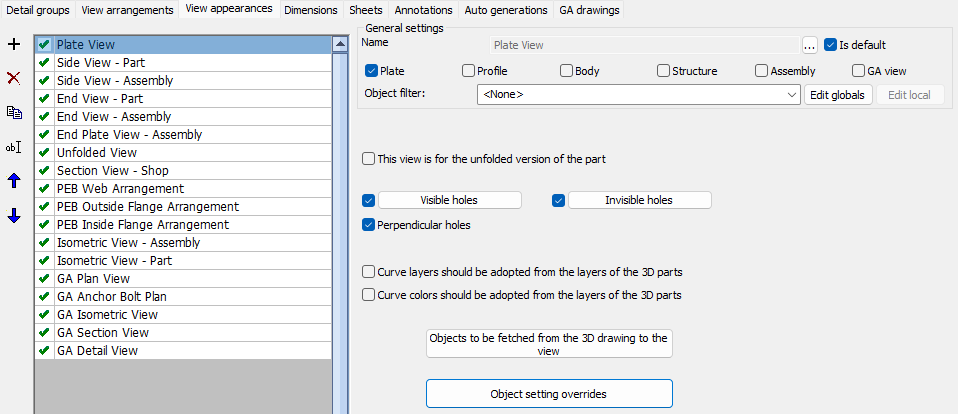Click the plus icon to add view appearance
Viewport: 958px width, 414px height.
[14, 44]
